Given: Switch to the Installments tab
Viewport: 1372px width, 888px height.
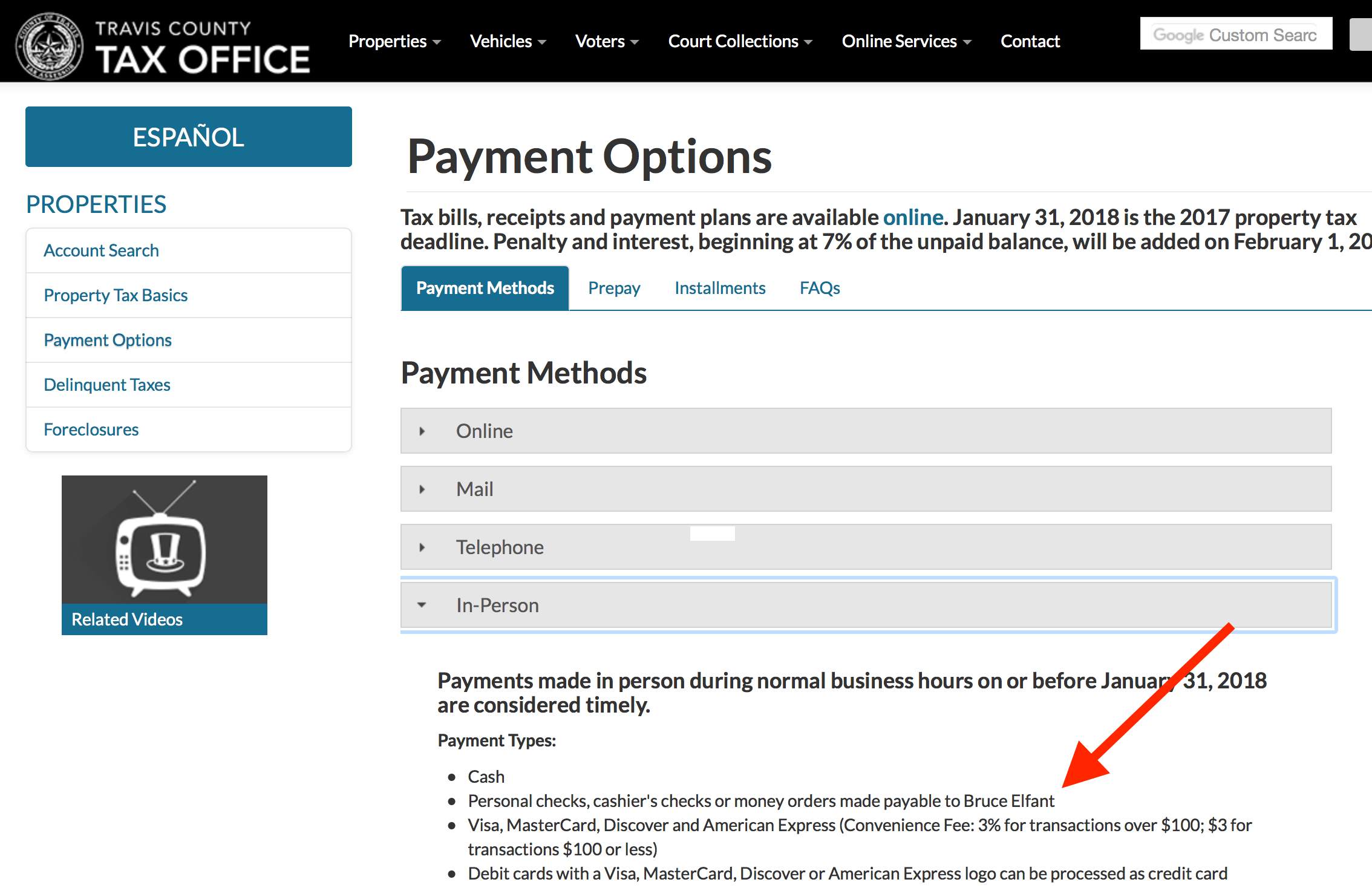Looking at the screenshot, I should click(x=719, y=288).
